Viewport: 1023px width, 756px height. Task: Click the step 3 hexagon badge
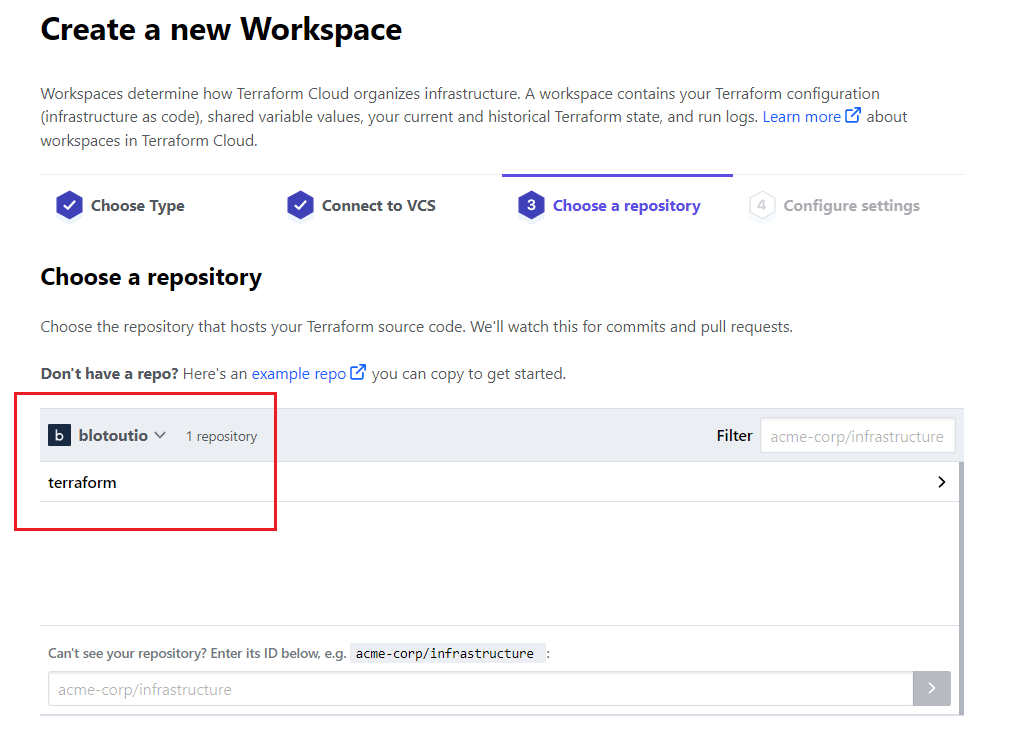[531, 205]
